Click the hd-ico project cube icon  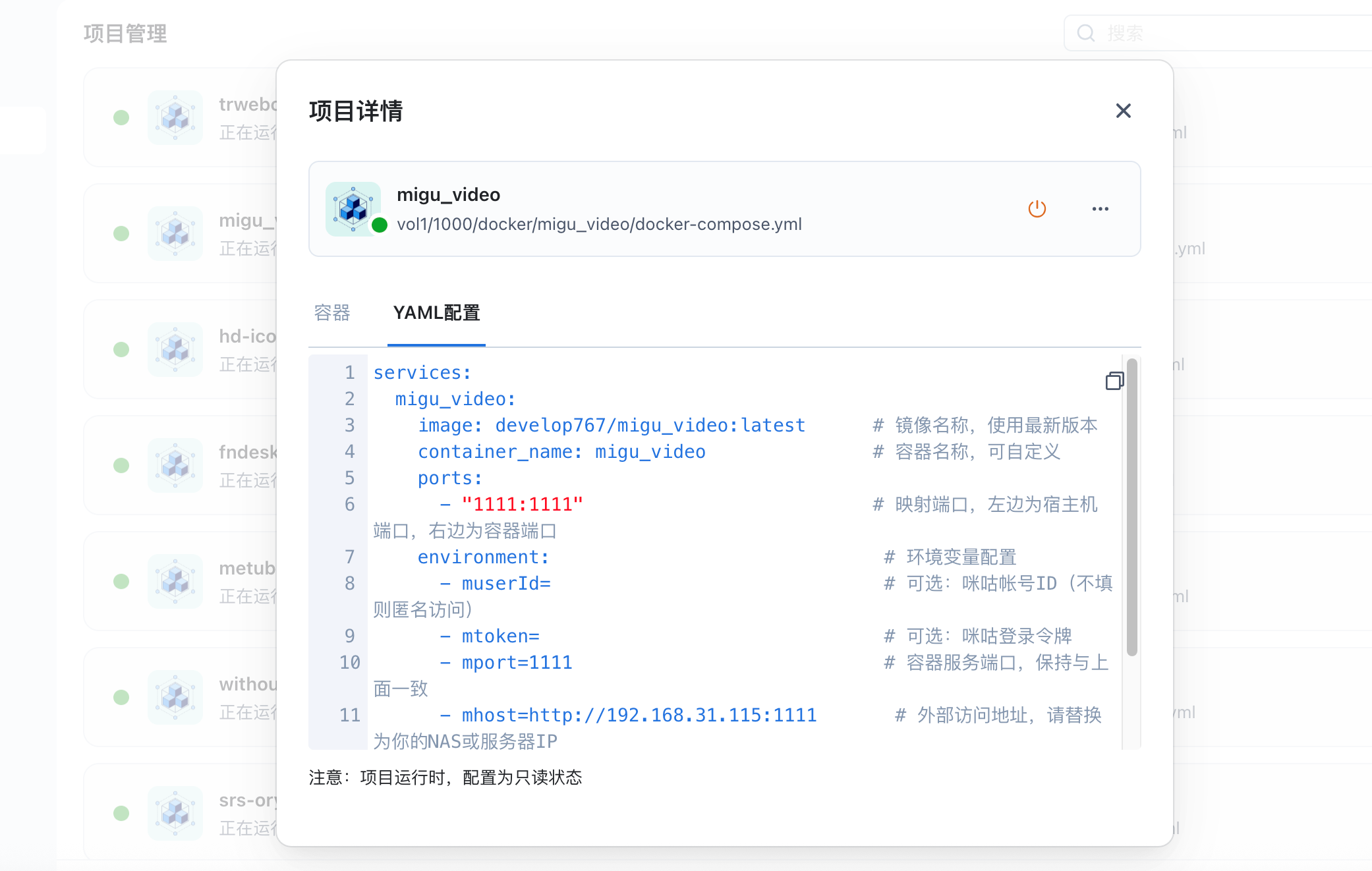click(175, 349)
